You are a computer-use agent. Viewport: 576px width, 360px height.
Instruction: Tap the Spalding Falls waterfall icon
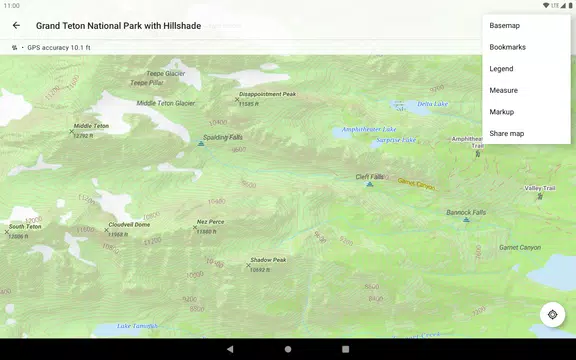pyautogui.click(x=201, y=143)
